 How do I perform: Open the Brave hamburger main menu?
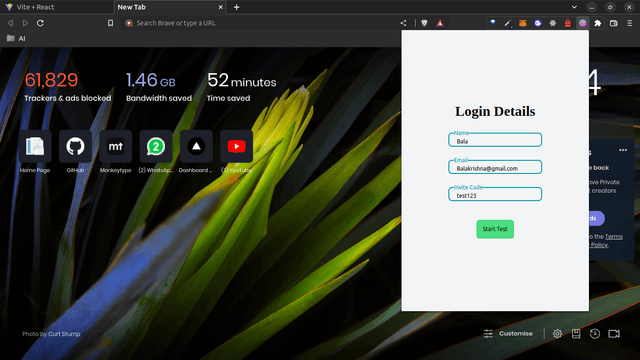pos(629,23)
